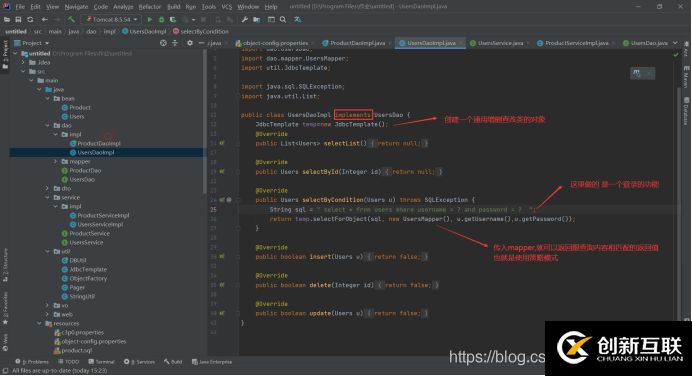The width and height of the screenshot is (692, 376).
Task: Open the VCS menu
Action: pyautogui.click(x=226, y=7)
